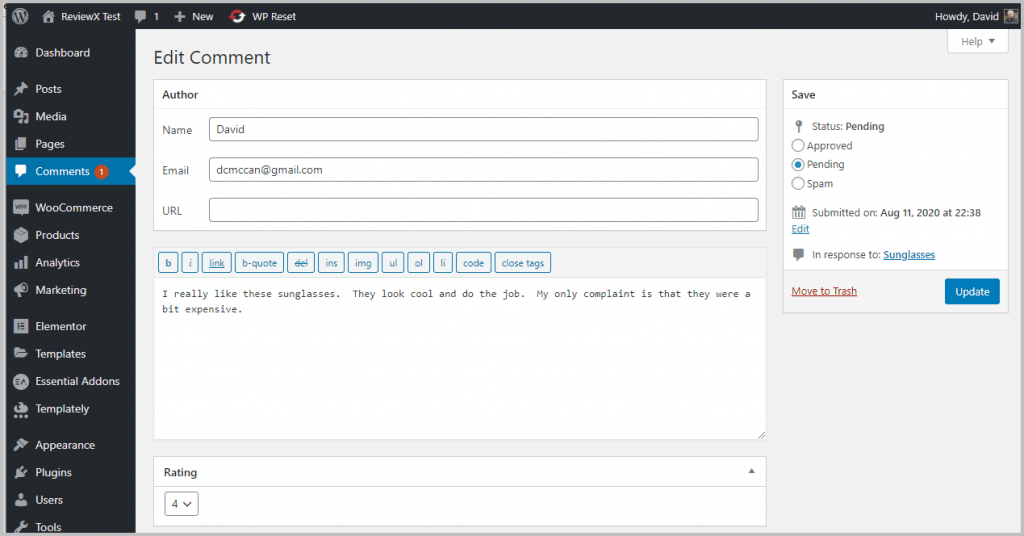Click the ins quicktag button
This screenshot has width=1024, height=536.
coord(331,263)
